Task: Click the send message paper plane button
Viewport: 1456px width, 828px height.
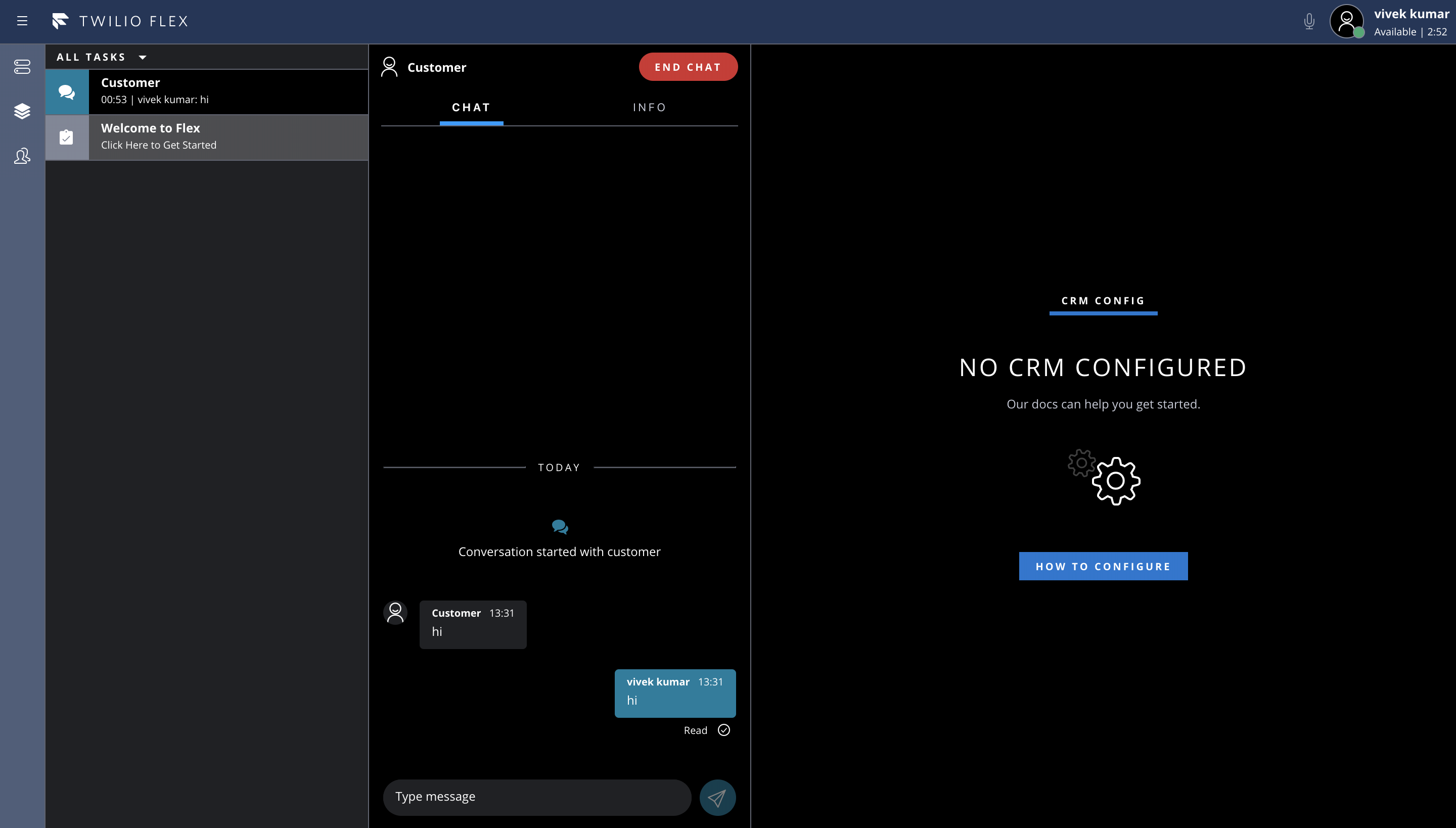Action: click(717, 797)
